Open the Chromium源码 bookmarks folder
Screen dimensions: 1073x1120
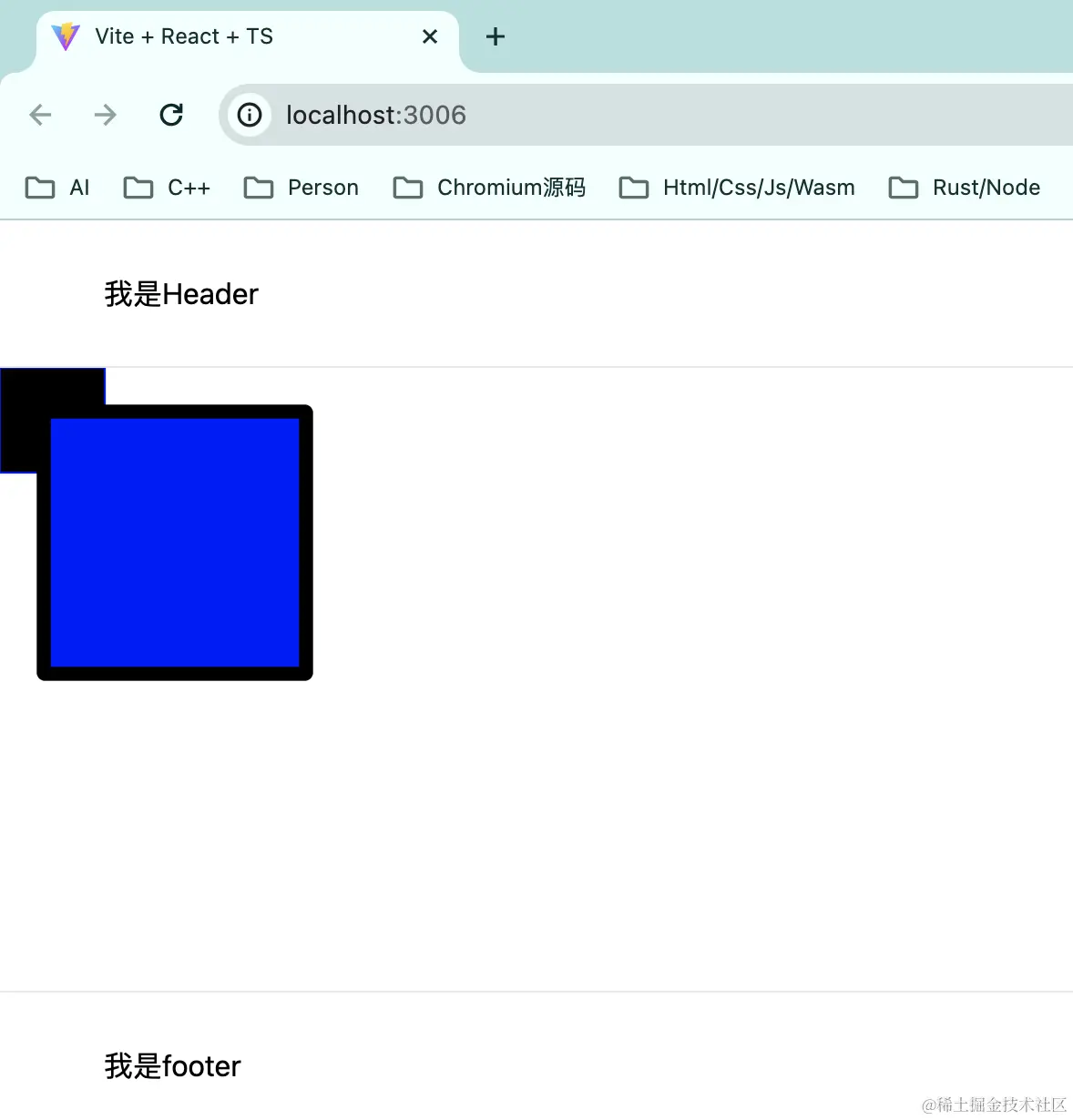[489, 188]
